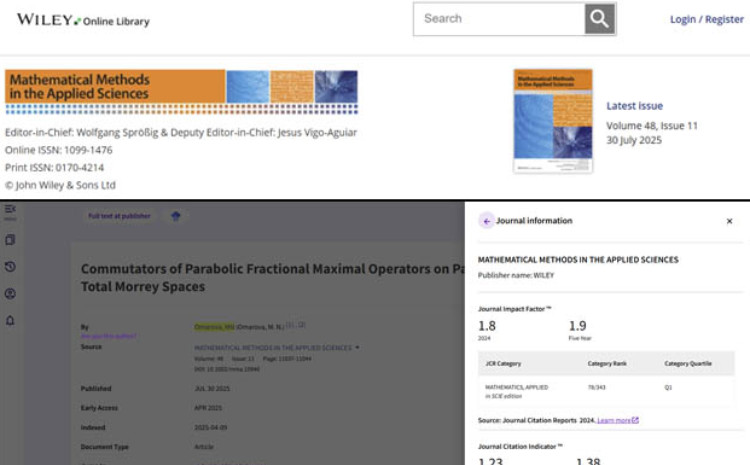Open the user profile sidebar icon

tap(10, 294)
